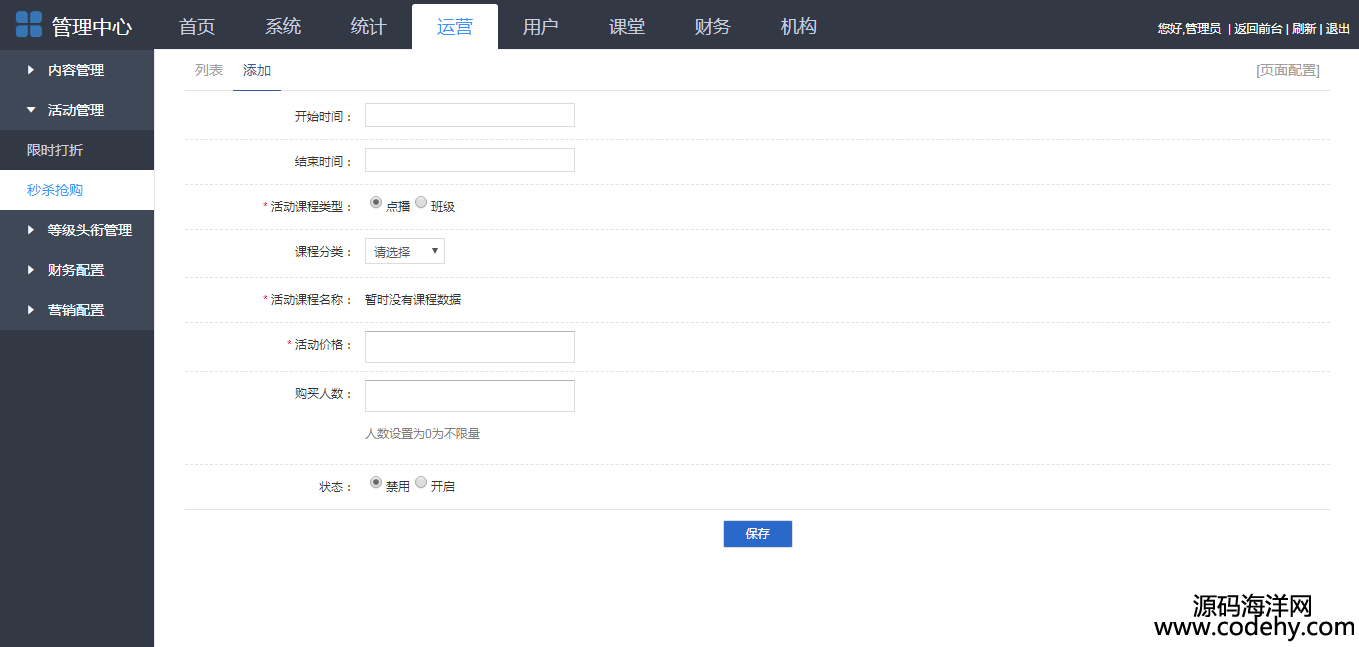Select the 班级 radio button

point(421,202)
